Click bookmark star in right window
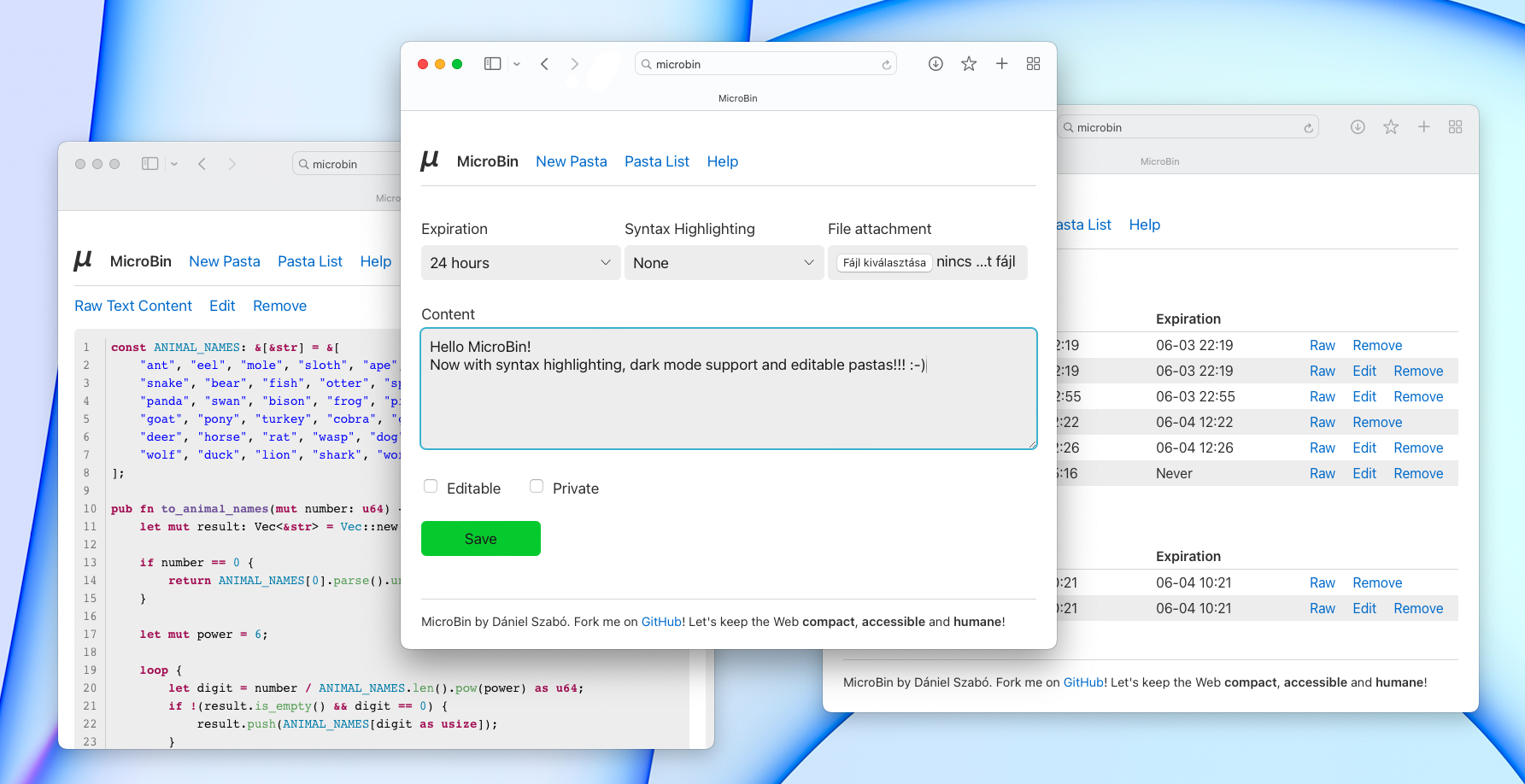This screenshot has height=784, width=1525. 1391,127
